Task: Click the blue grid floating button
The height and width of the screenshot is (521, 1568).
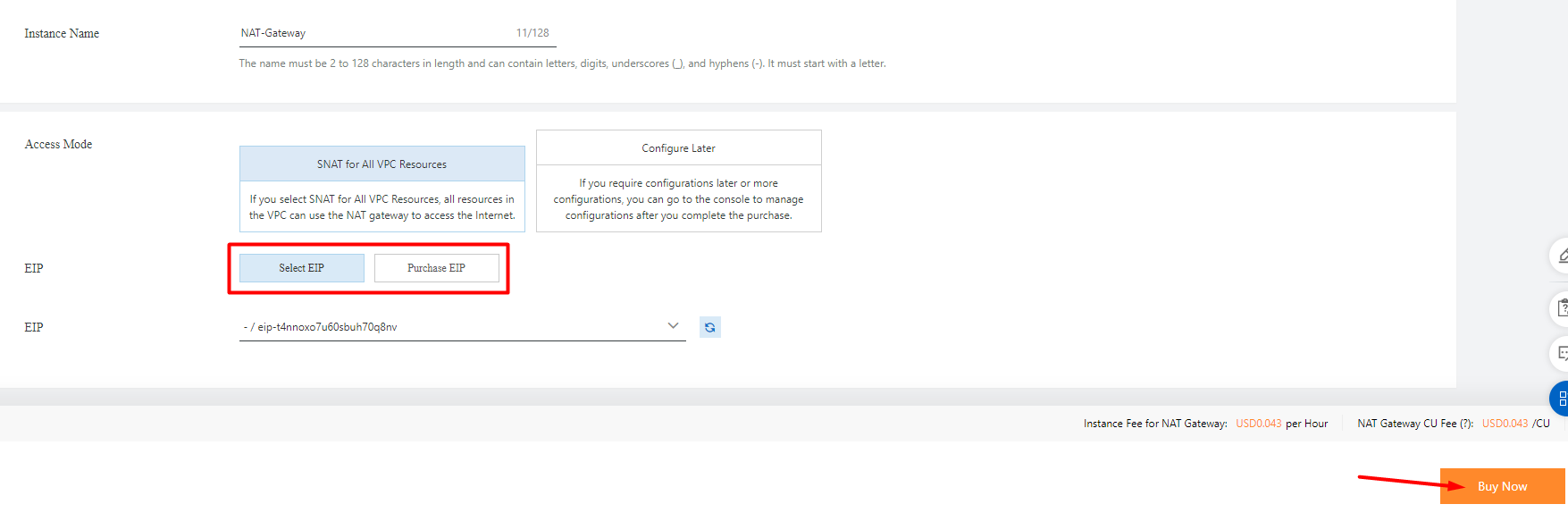Action: point(1560,399)
